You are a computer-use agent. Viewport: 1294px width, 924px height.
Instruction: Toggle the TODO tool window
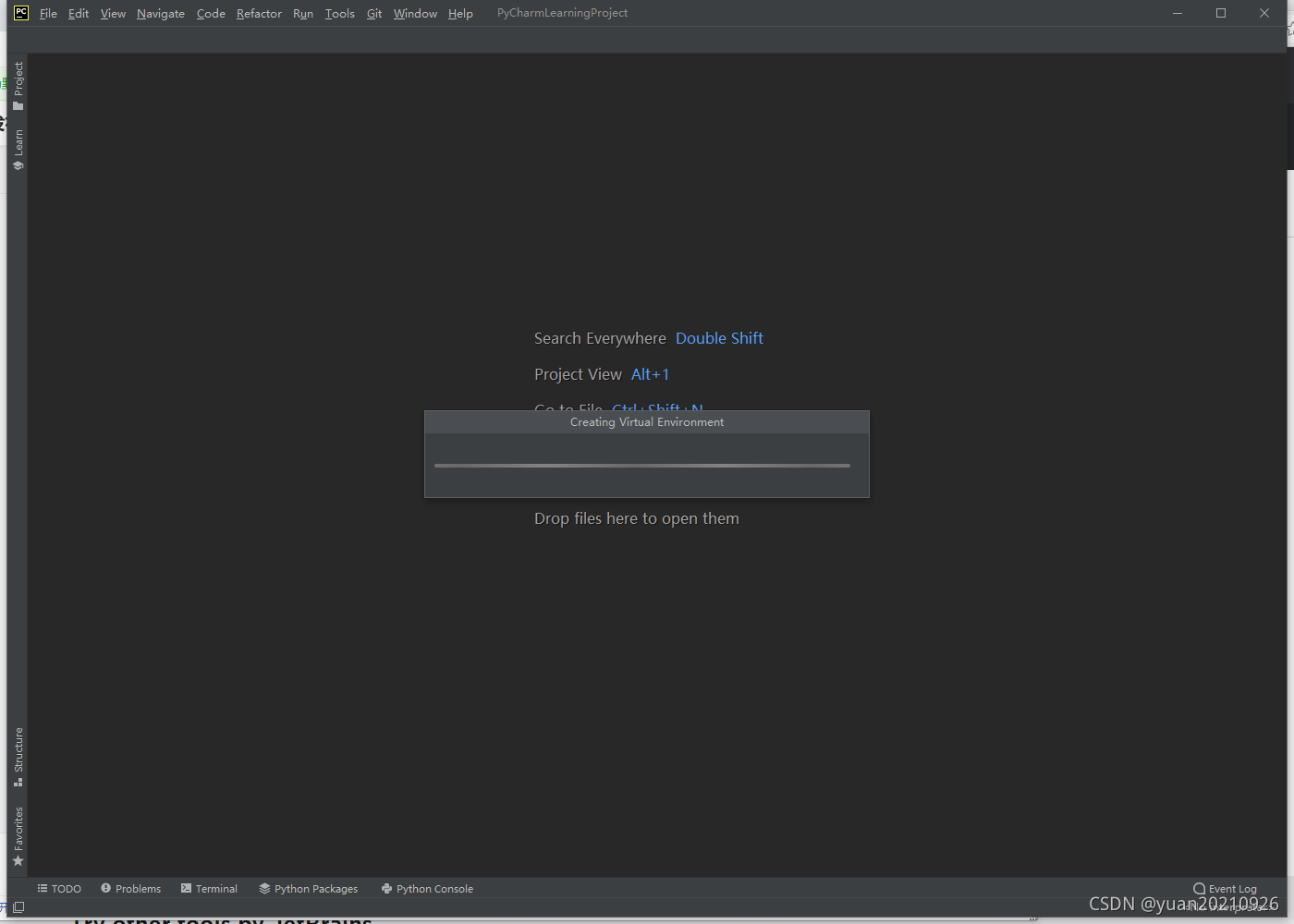(59, 888)
